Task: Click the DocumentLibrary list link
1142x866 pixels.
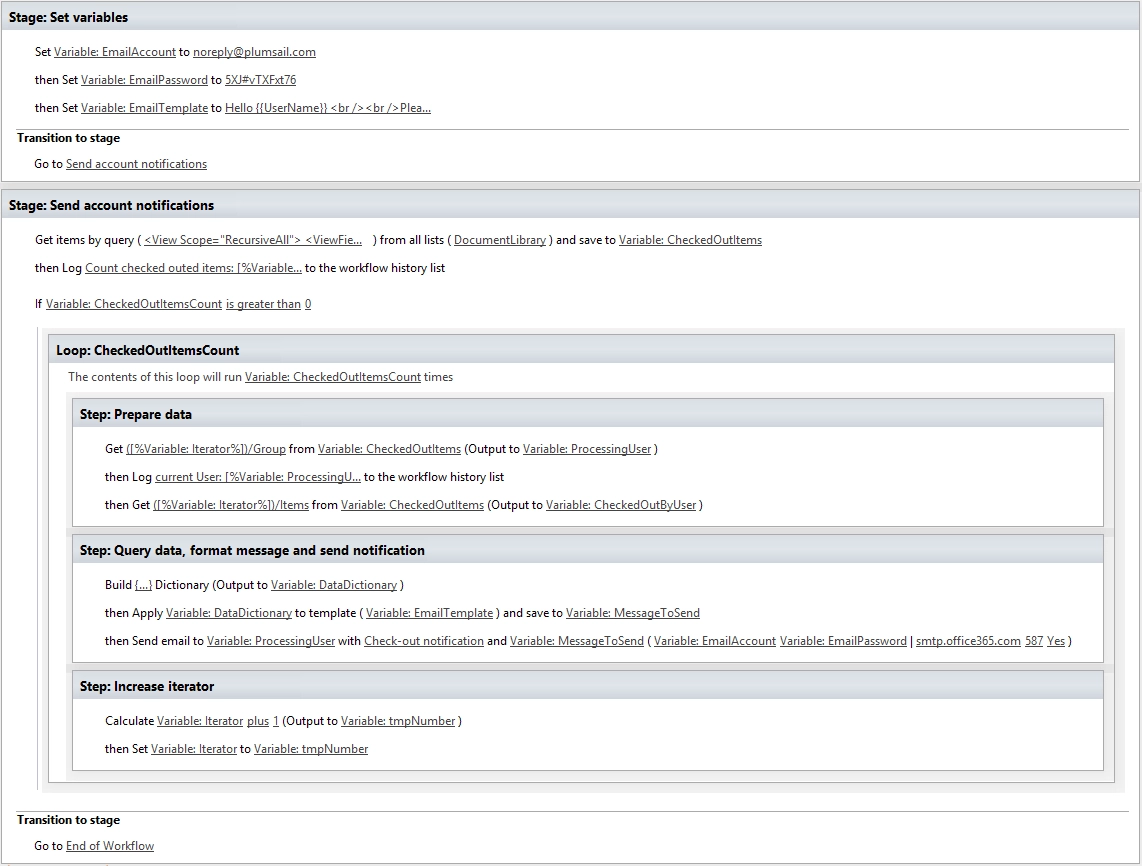Action: (x=500, y=240)
